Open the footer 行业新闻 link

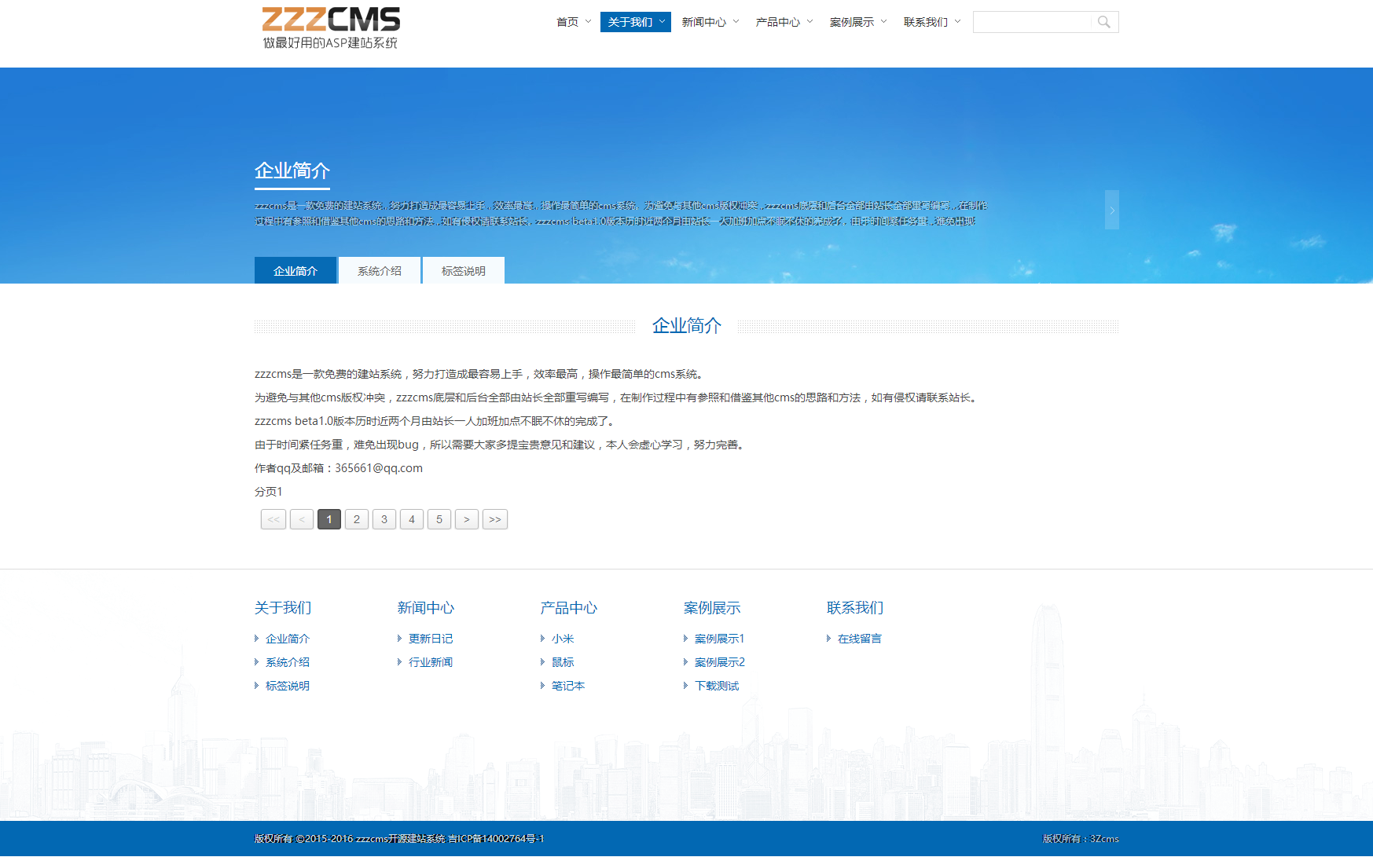[431, 662]
